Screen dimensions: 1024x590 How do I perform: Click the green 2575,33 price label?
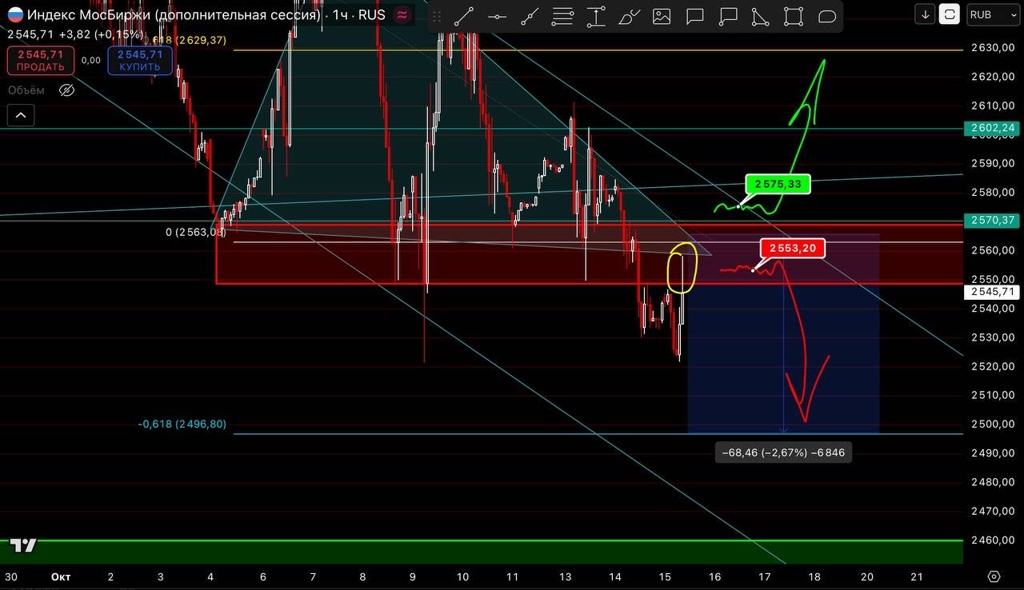(778, 185)
